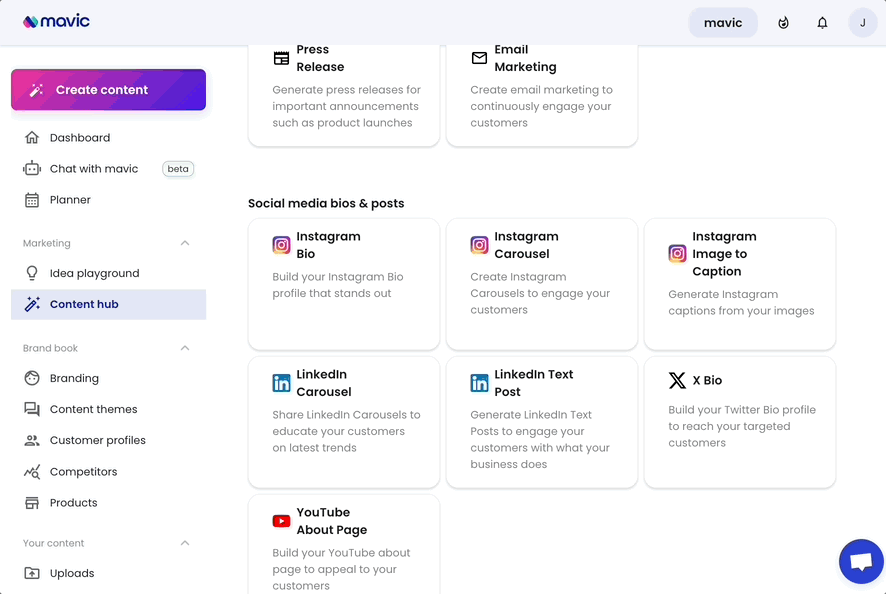Click the X logo on X Bio card
Viewport: 886px width, 594px height.
point(677,380)
